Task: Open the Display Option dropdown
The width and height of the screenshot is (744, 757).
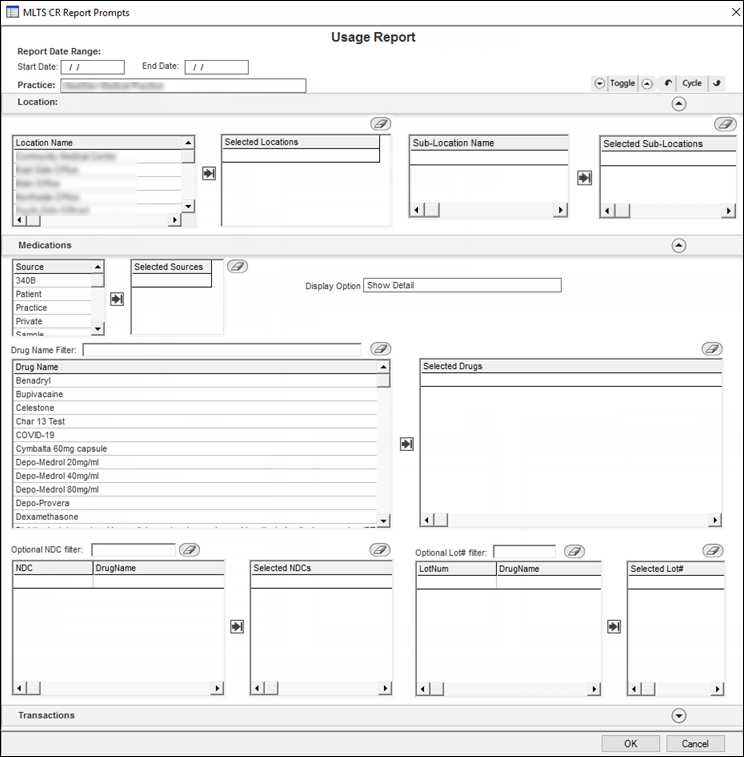Action: (x=462, y=285)
